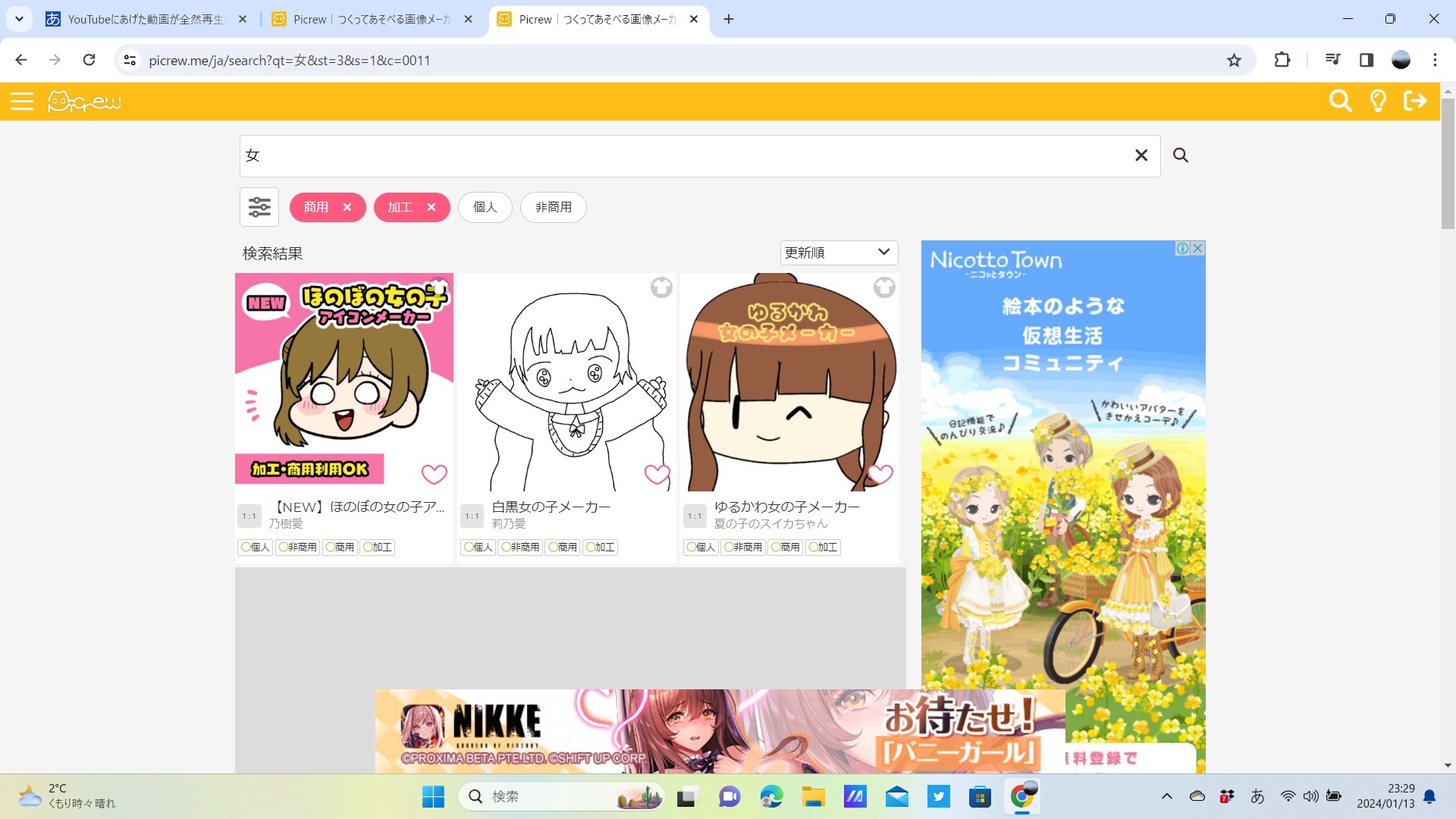Open 【NEW】ほのぼの女の子ア… title link
Image resolution: width=1456 pixels, height=819 pixels.
357,507
